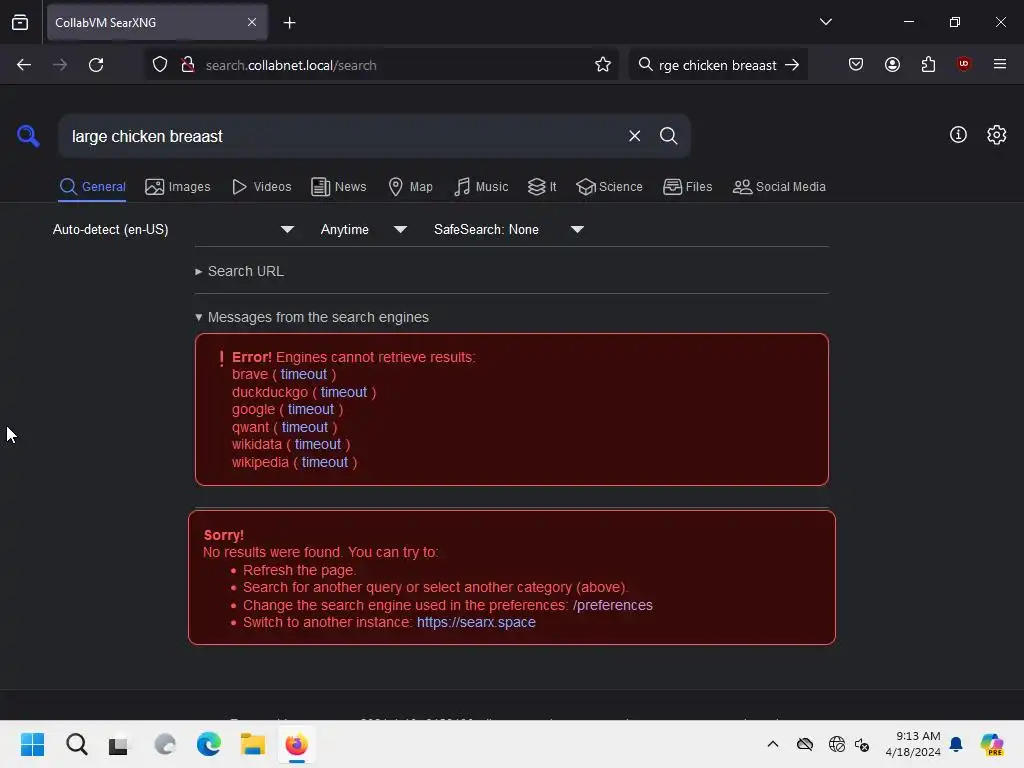Image resolution: width=1024 pixels, height=768 pixels.
Task: Open the Extensions puzzle icon
Action: 928,64
